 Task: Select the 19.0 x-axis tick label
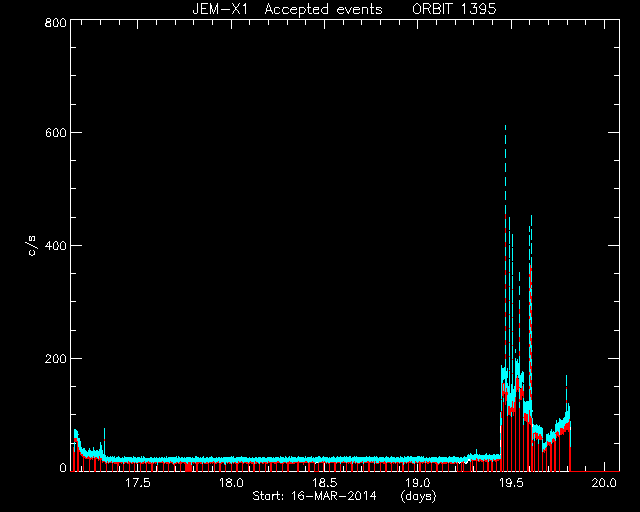(418, 483)
